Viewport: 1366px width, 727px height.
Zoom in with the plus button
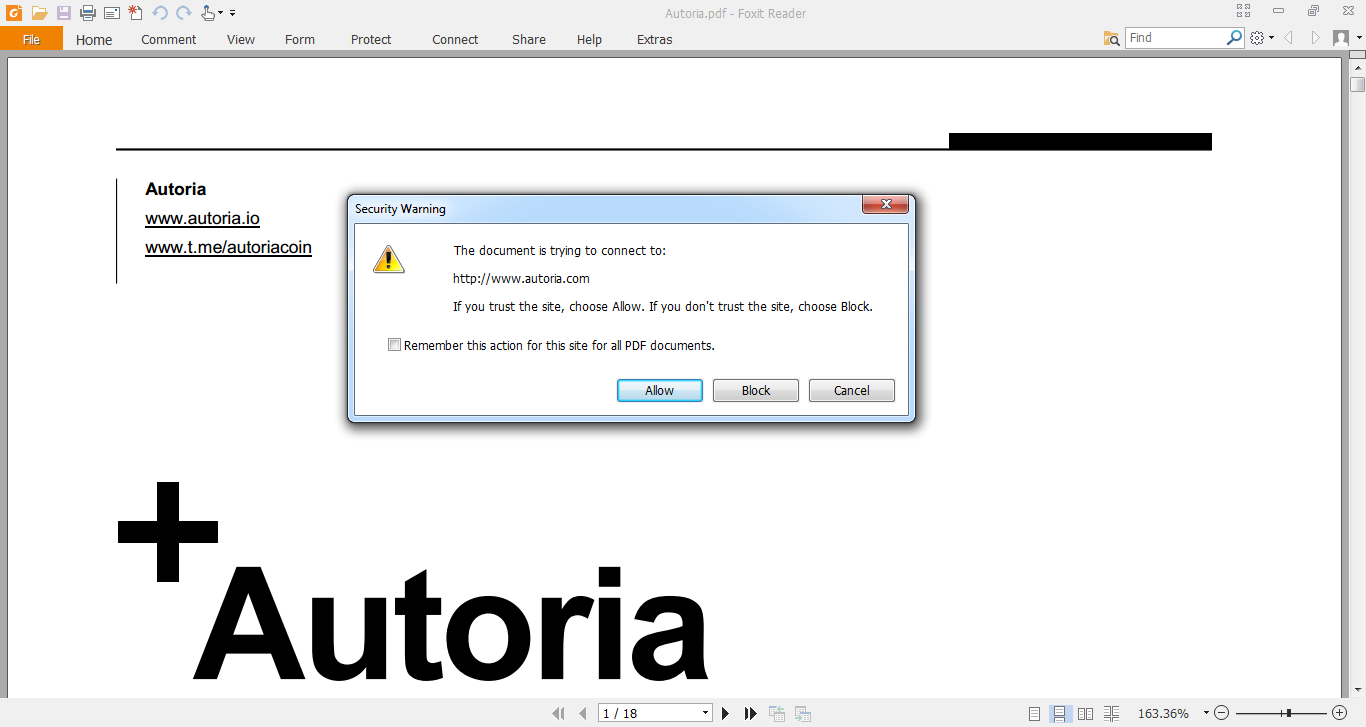[x=1340, y=713]
